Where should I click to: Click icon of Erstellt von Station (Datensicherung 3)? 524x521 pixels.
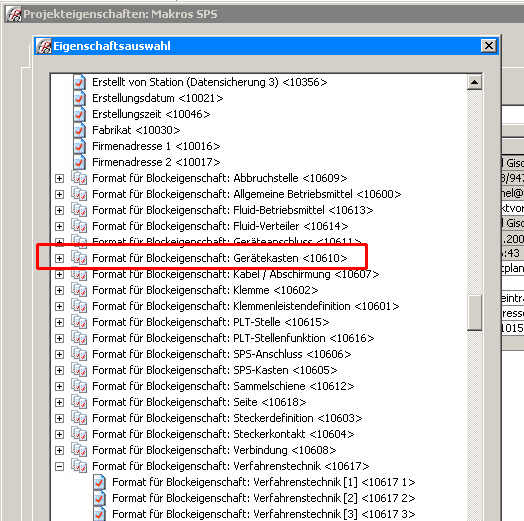79,82
